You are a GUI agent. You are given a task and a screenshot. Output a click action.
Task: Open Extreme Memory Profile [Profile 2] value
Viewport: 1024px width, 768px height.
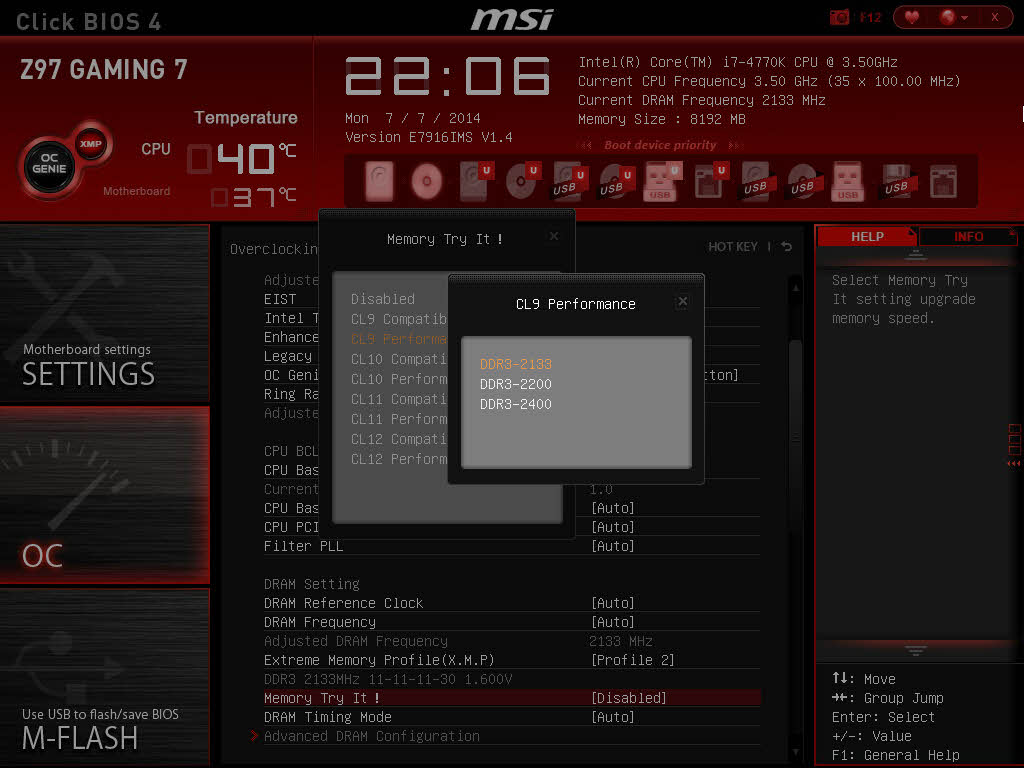click(x=632, y=660)
